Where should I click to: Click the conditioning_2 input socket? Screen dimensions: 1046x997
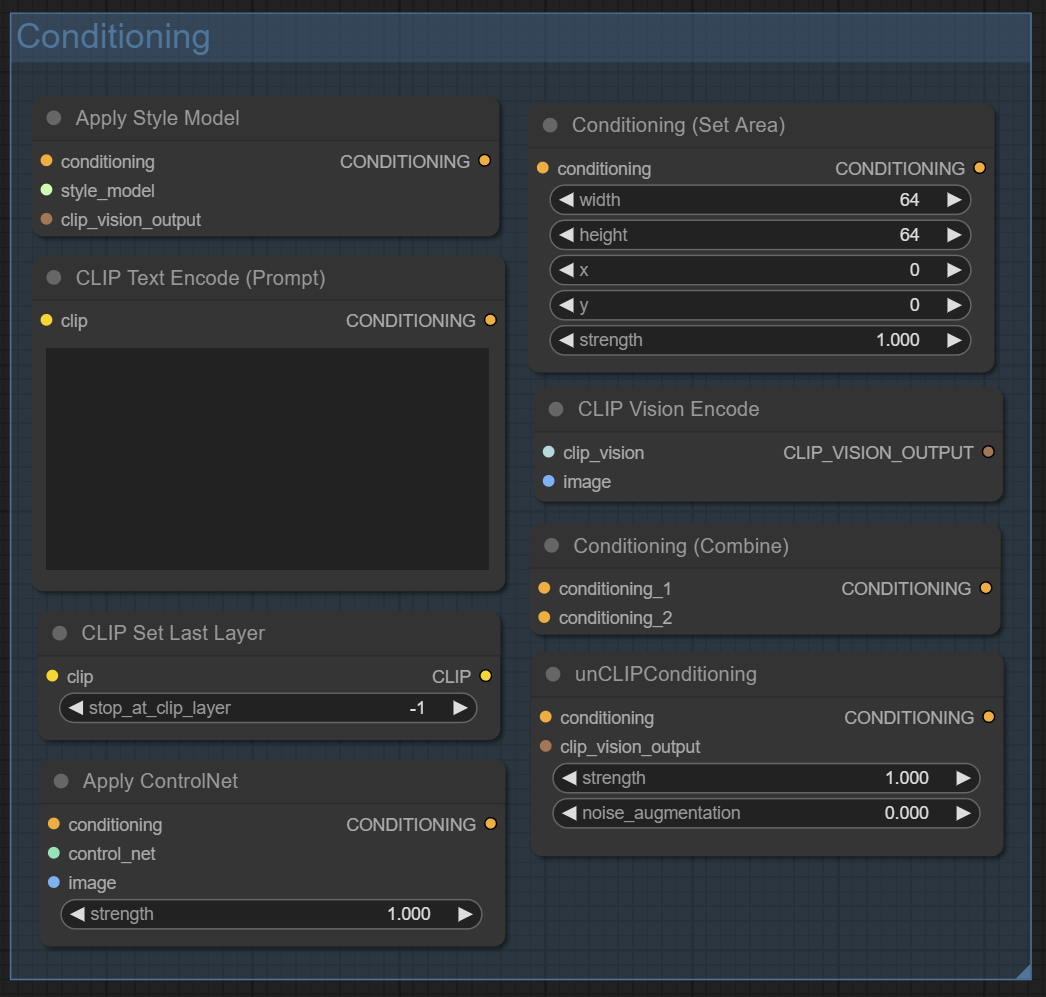(x=544, y=617)
